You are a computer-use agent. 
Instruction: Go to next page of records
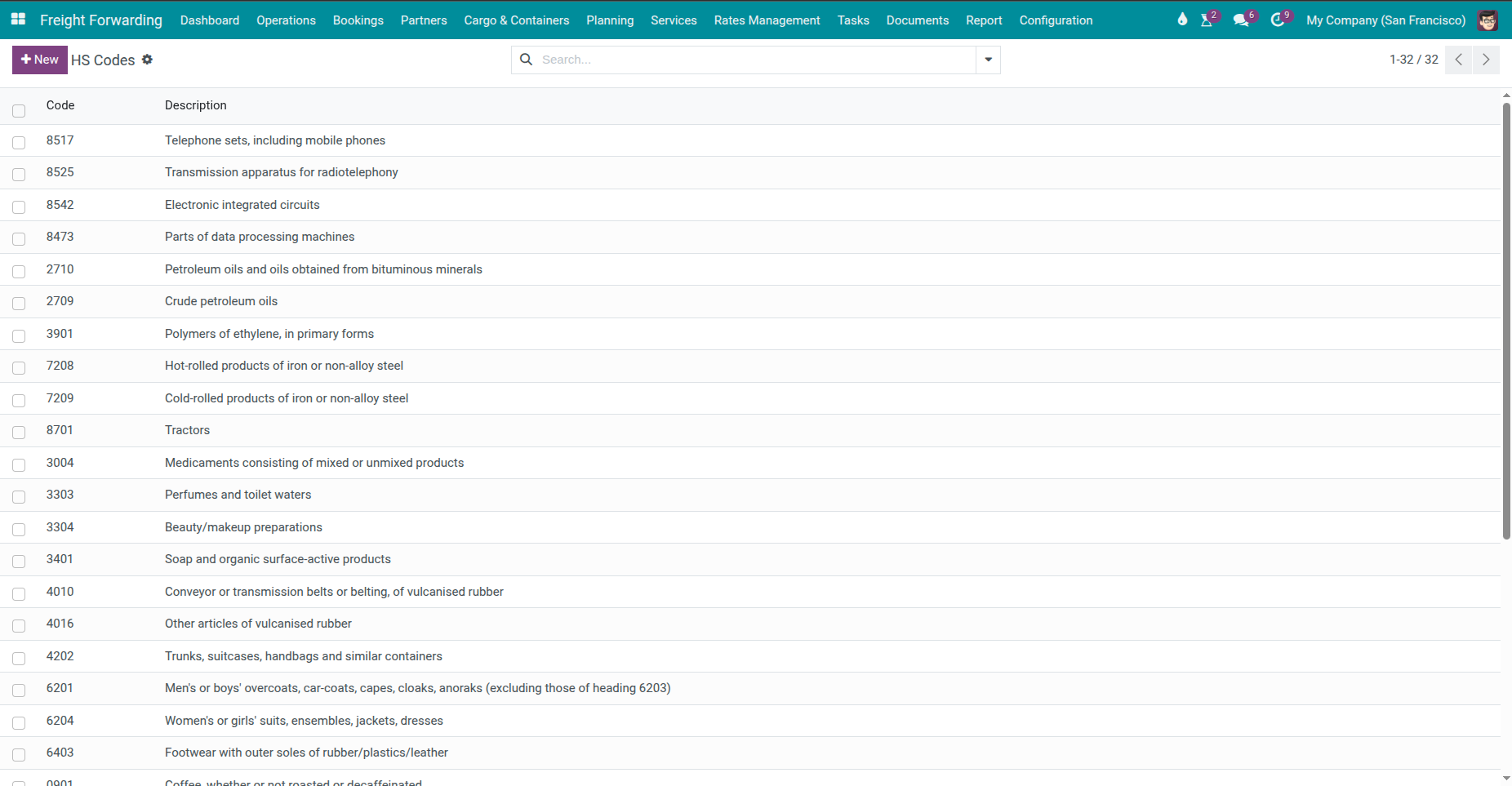(x=1486, y=60)
